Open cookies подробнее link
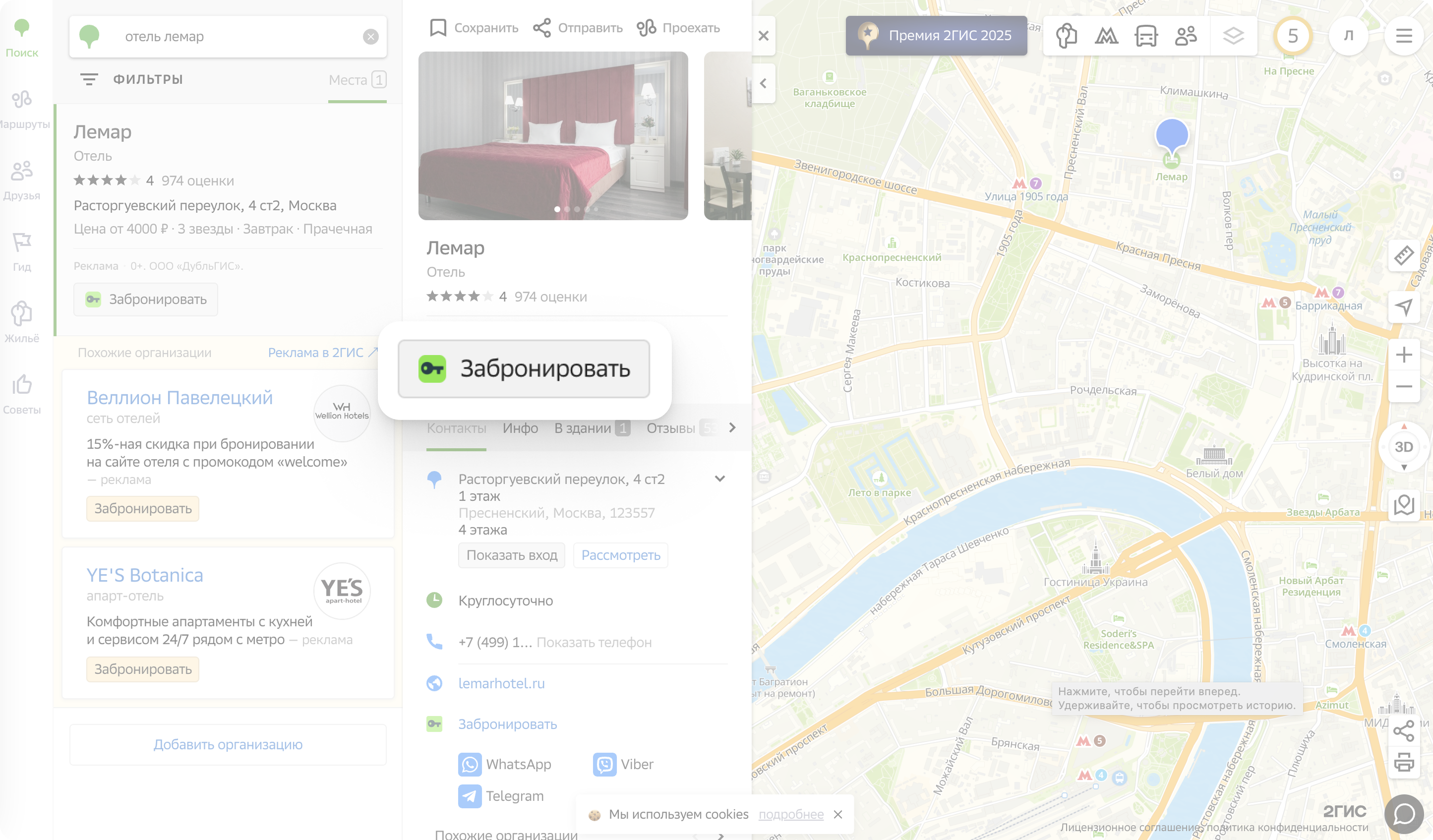Image resolution: width=1433 pixels, height=840 pixels. (x=790, y=815)
